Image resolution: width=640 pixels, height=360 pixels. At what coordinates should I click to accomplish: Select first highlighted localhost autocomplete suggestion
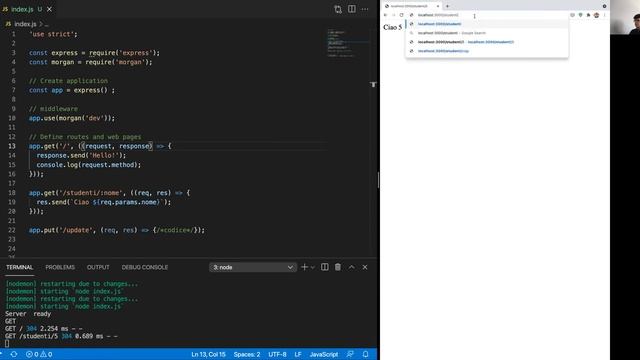point(487,24)
